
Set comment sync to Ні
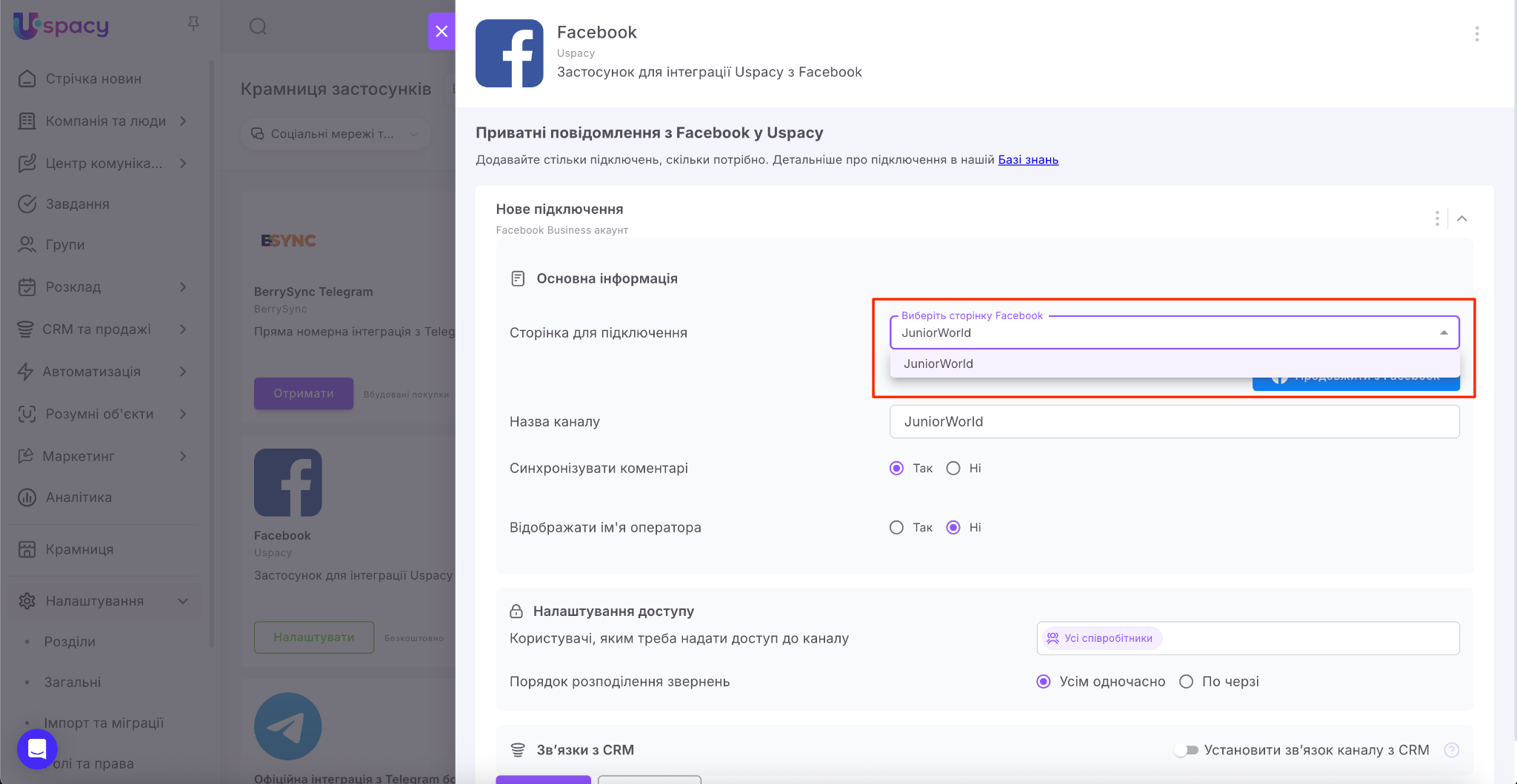click(x=953, y=468)
